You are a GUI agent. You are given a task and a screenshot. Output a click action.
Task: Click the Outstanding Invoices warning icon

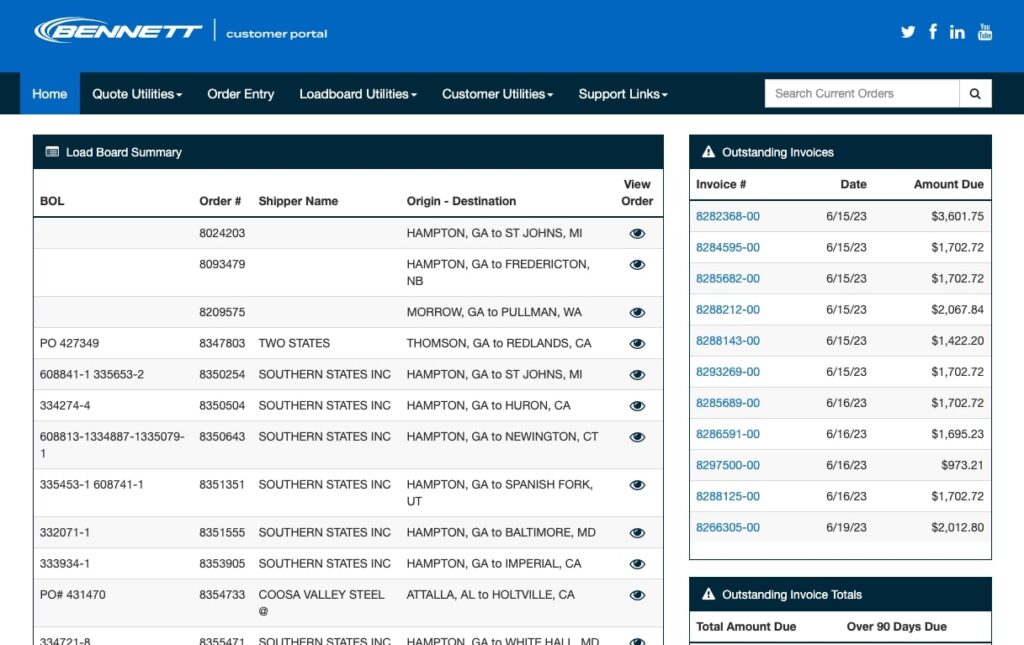point(709,152)
